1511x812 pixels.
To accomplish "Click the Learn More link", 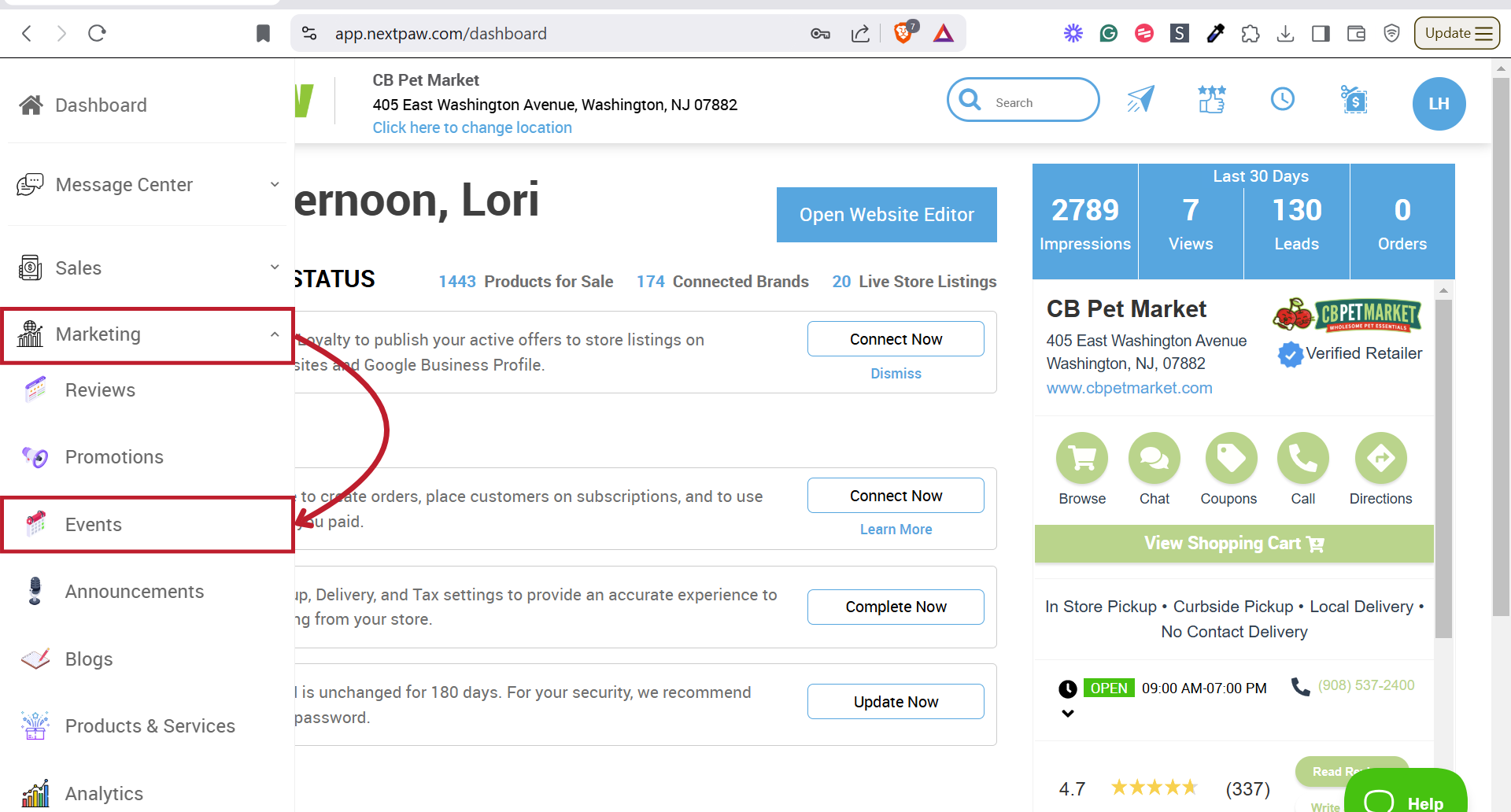I will [x=896, y=530].
